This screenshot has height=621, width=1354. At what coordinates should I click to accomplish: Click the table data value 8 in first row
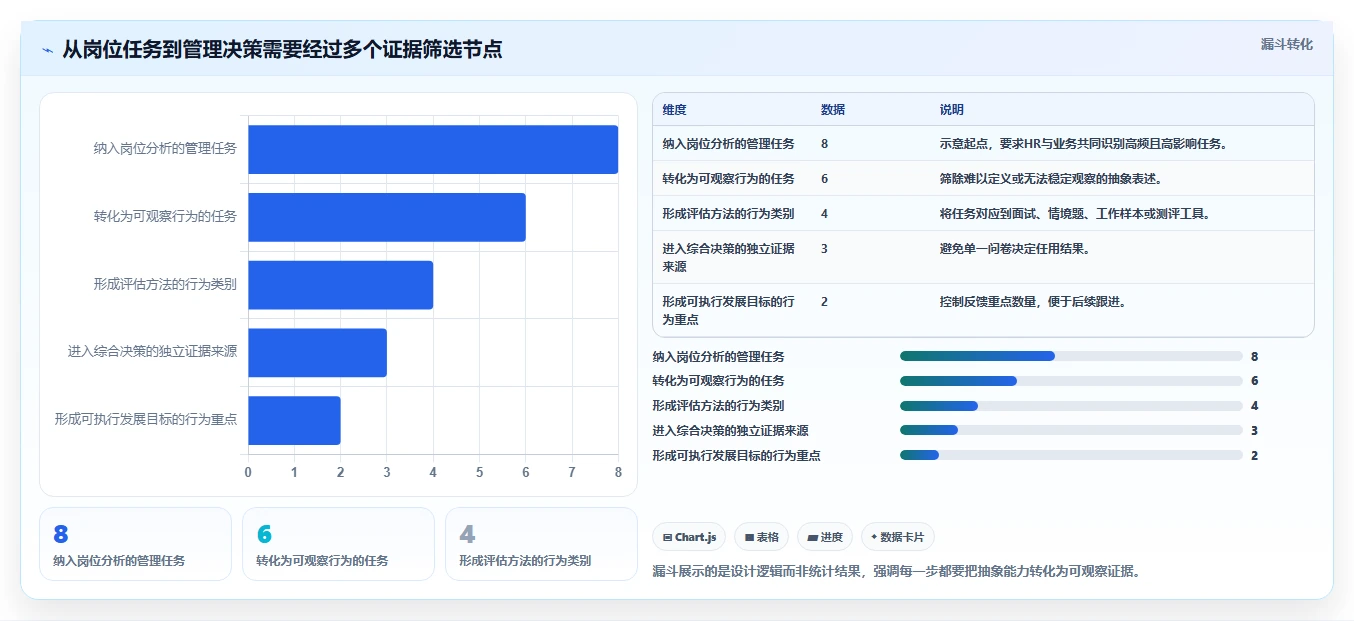(824, 144)
